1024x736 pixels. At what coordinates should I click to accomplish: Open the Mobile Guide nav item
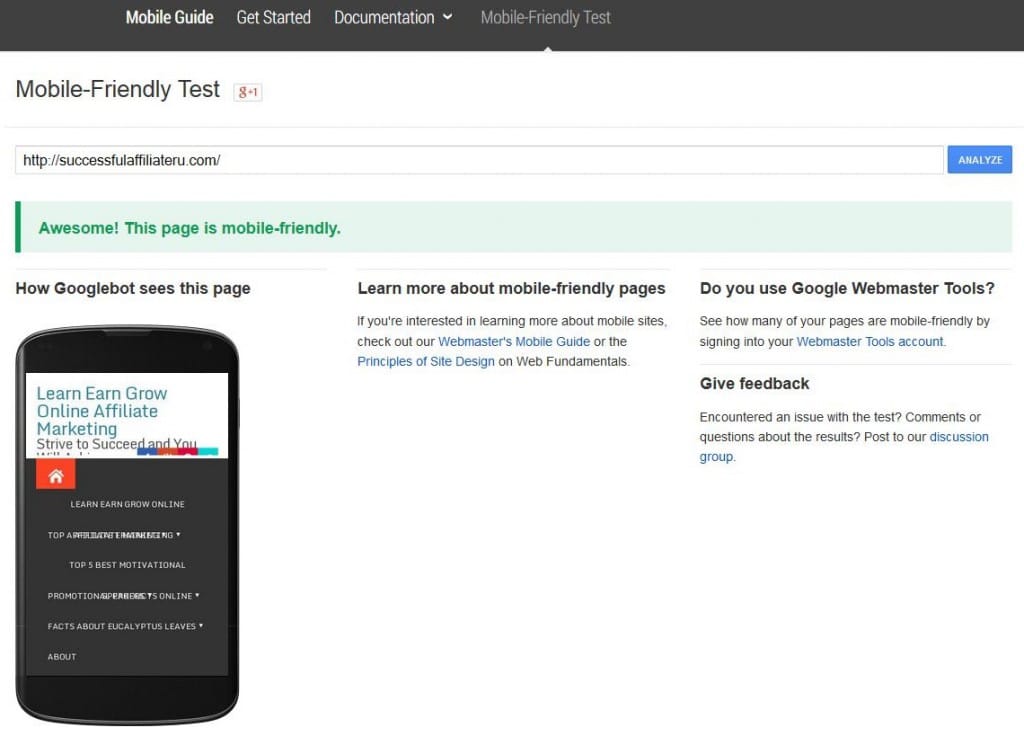coord(169,18)
